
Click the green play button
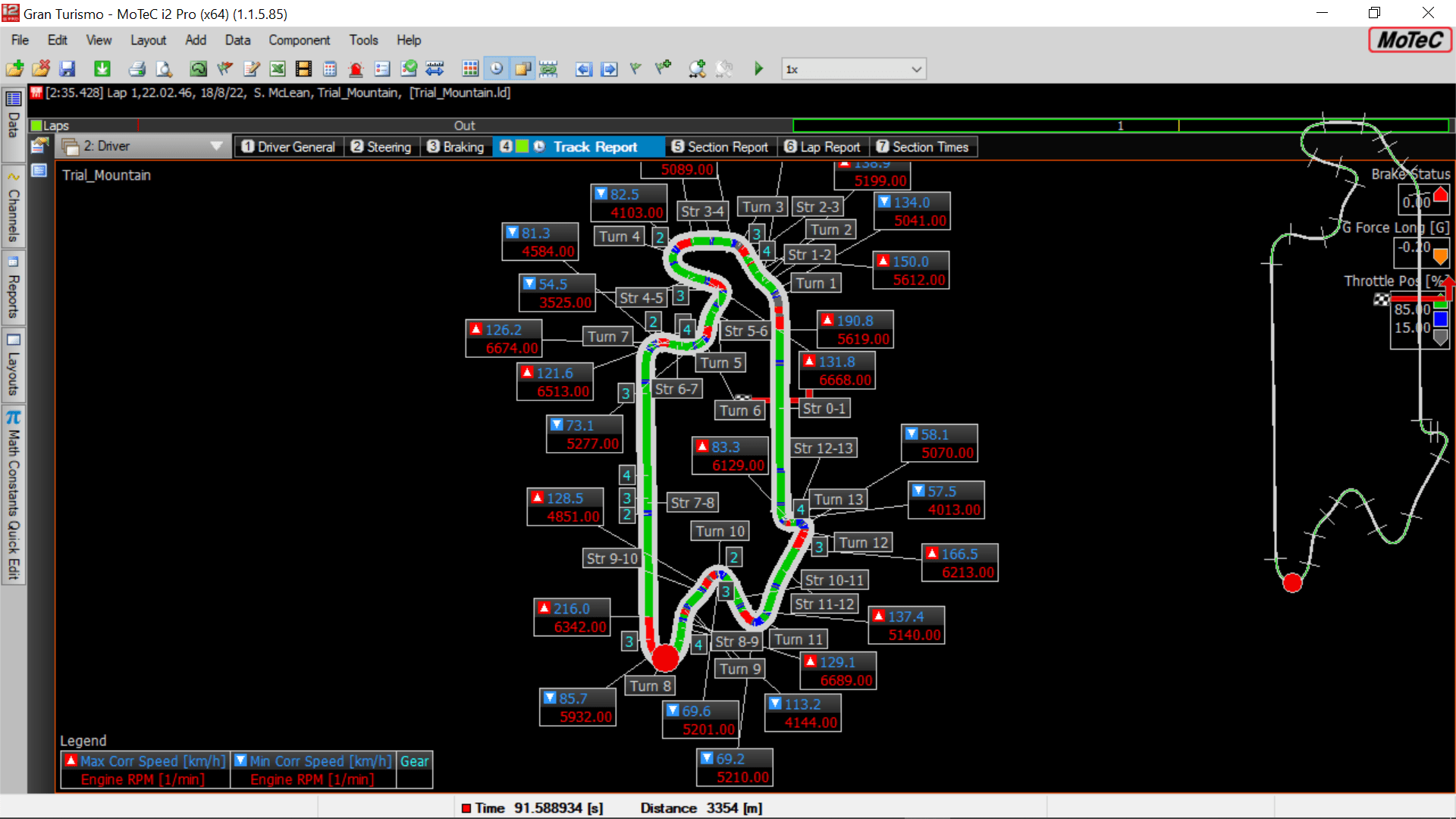pos(758,69)
